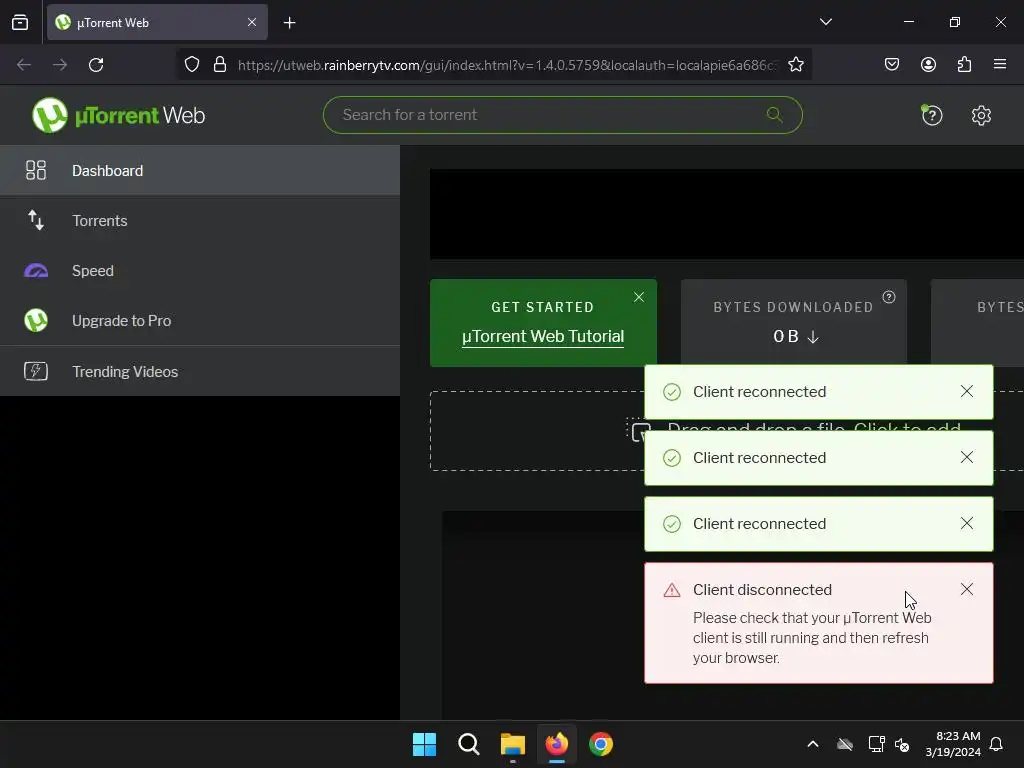Show hidden system tray icons
Viewport: 1024px width, 768px height.
pyautogui.click(x=812, y=744)
